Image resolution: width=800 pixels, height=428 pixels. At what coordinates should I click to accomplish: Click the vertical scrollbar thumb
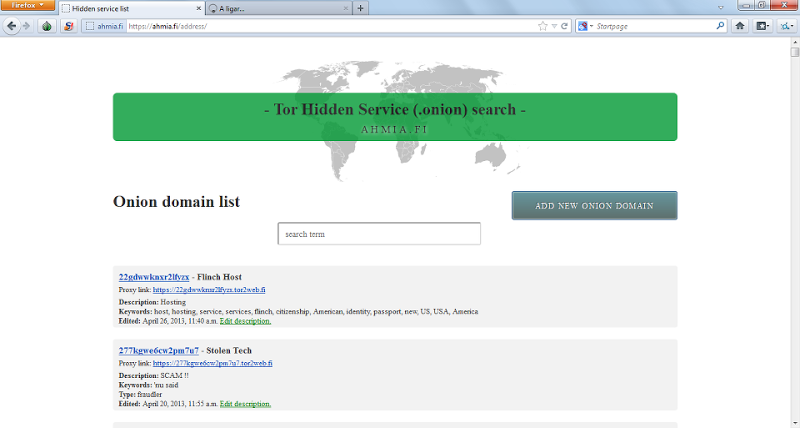pos(795,52)
